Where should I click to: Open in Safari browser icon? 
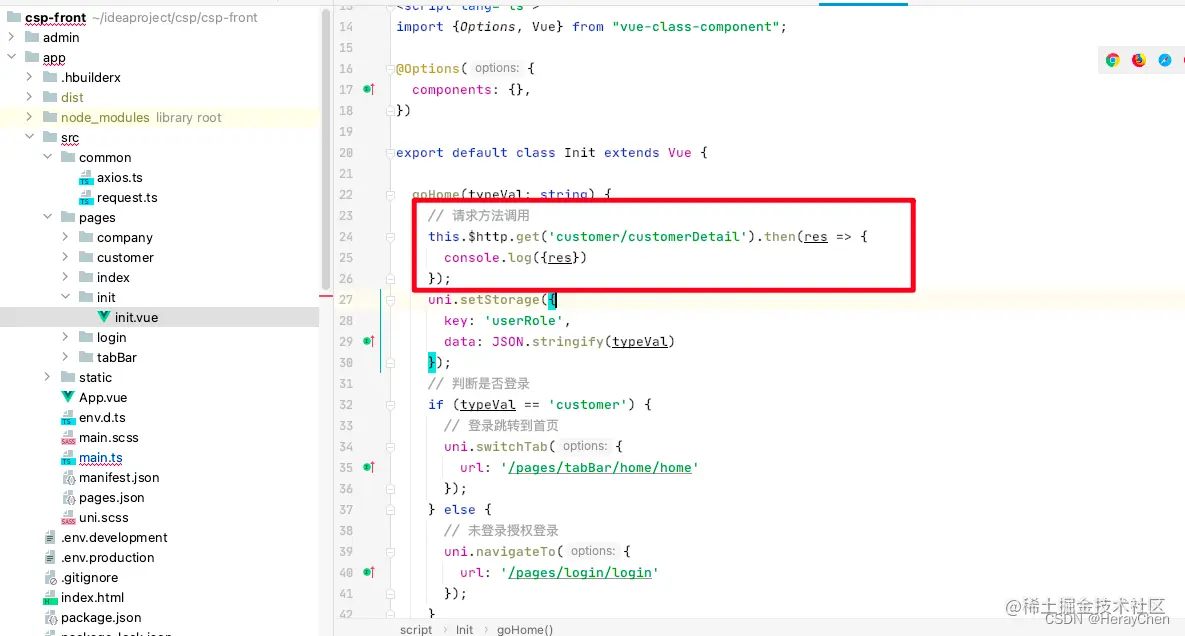pyautogui.click(x=1165, y=60)
